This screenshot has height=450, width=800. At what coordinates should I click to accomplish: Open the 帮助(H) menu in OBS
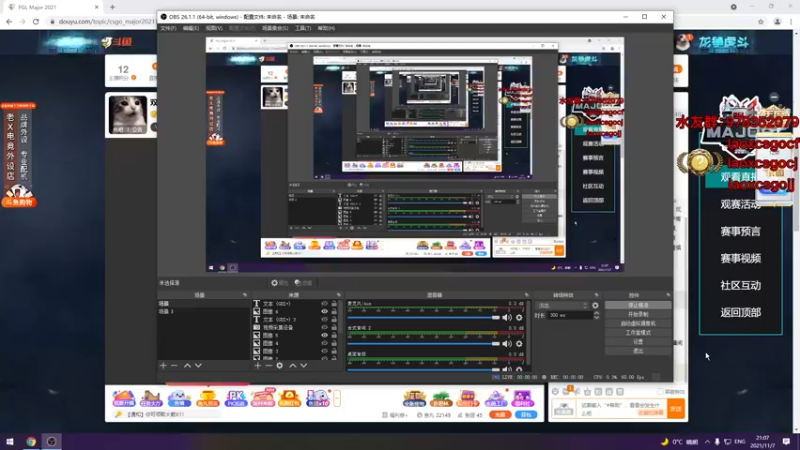pos(326,28)
